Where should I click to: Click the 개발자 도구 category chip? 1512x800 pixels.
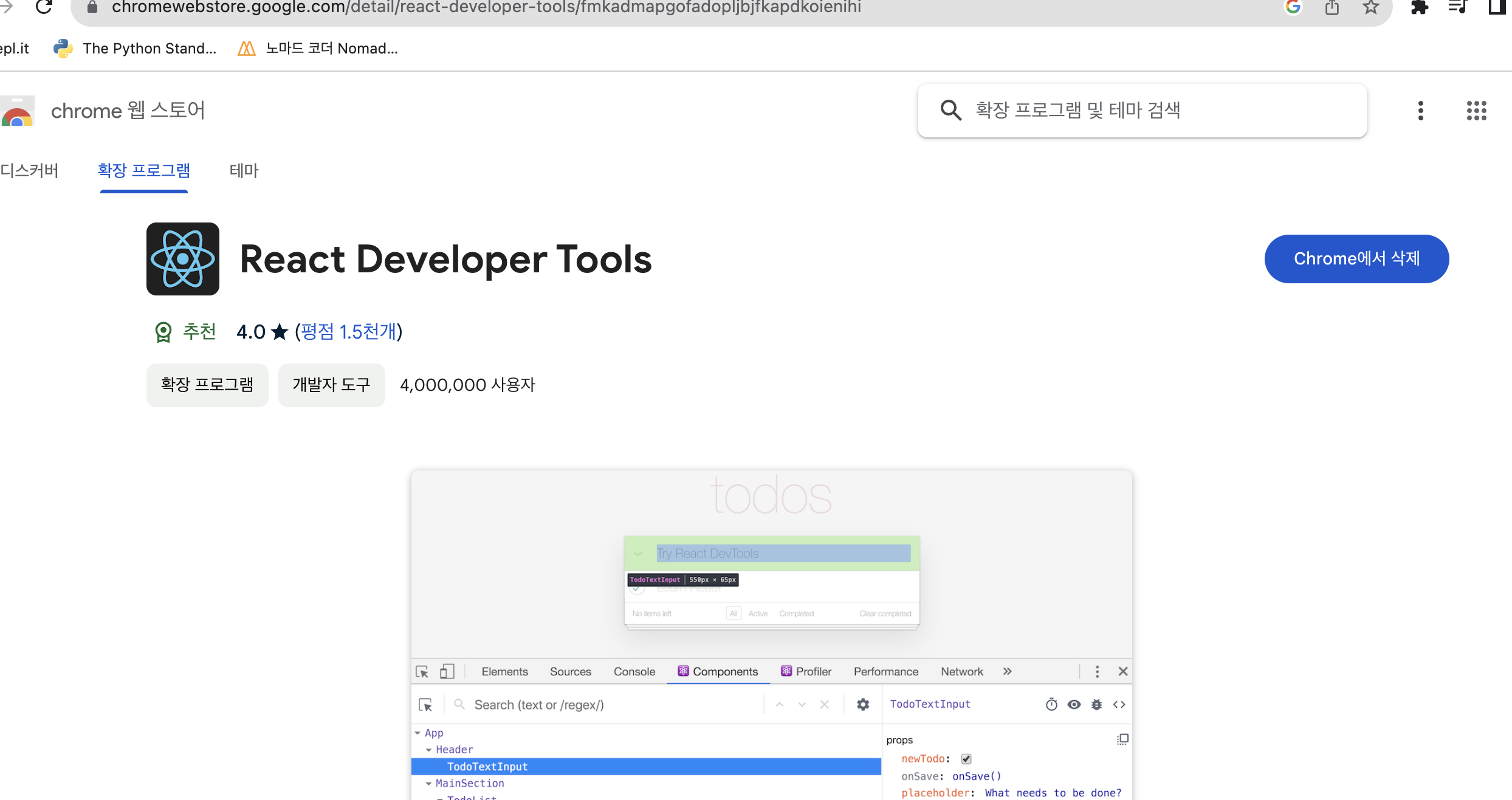[x=331, y=385]
